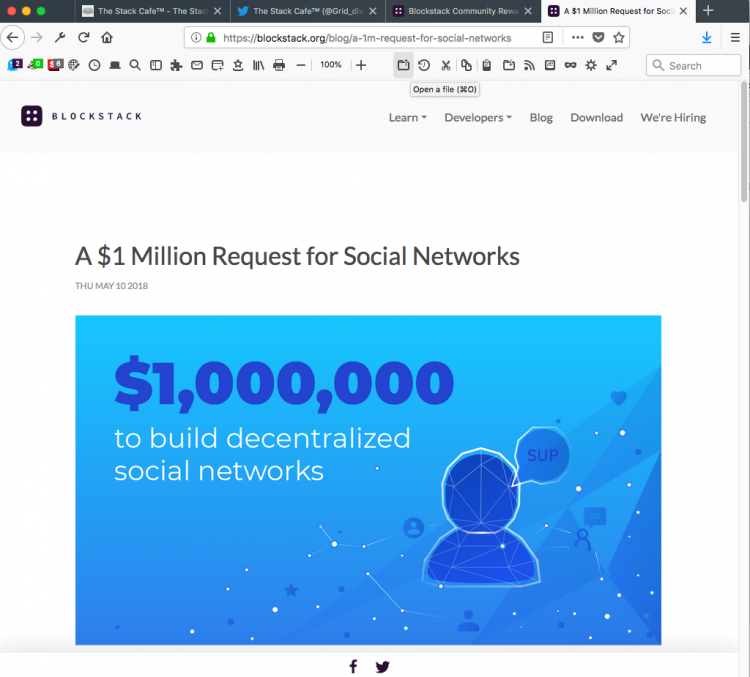The image size is (750, 677).
Task: Click the Cut scissors toolbar icon
Action: tap(446, 65)
